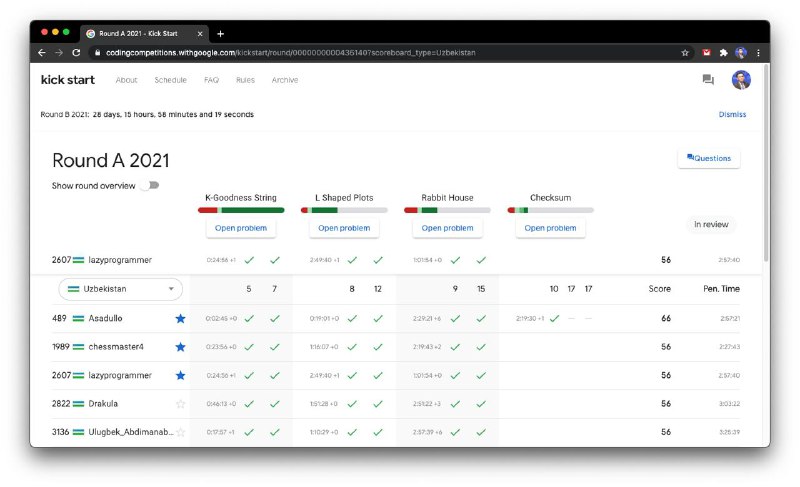Click Asadullo's score of 66
Screen dimensions: 800x487
[x=666, y=318]
